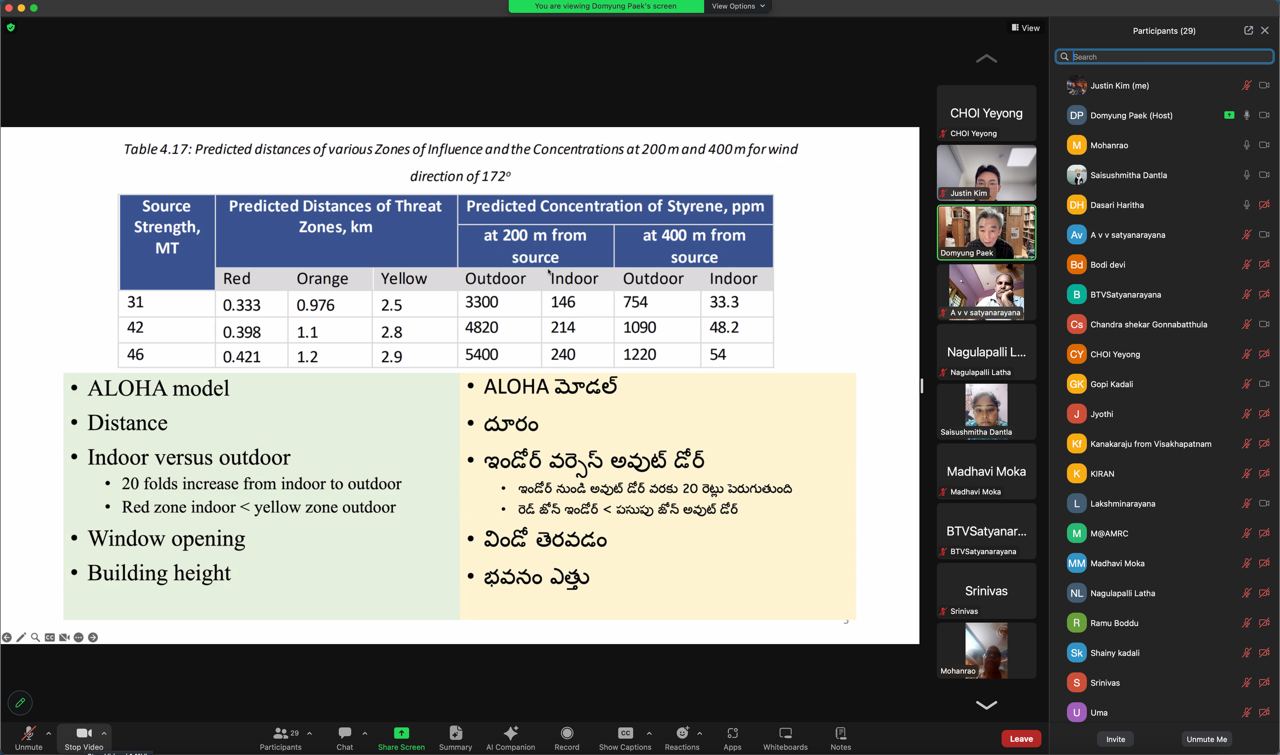
Task: Click Lakshminarayana in participants list
Action: (1164, 504)
